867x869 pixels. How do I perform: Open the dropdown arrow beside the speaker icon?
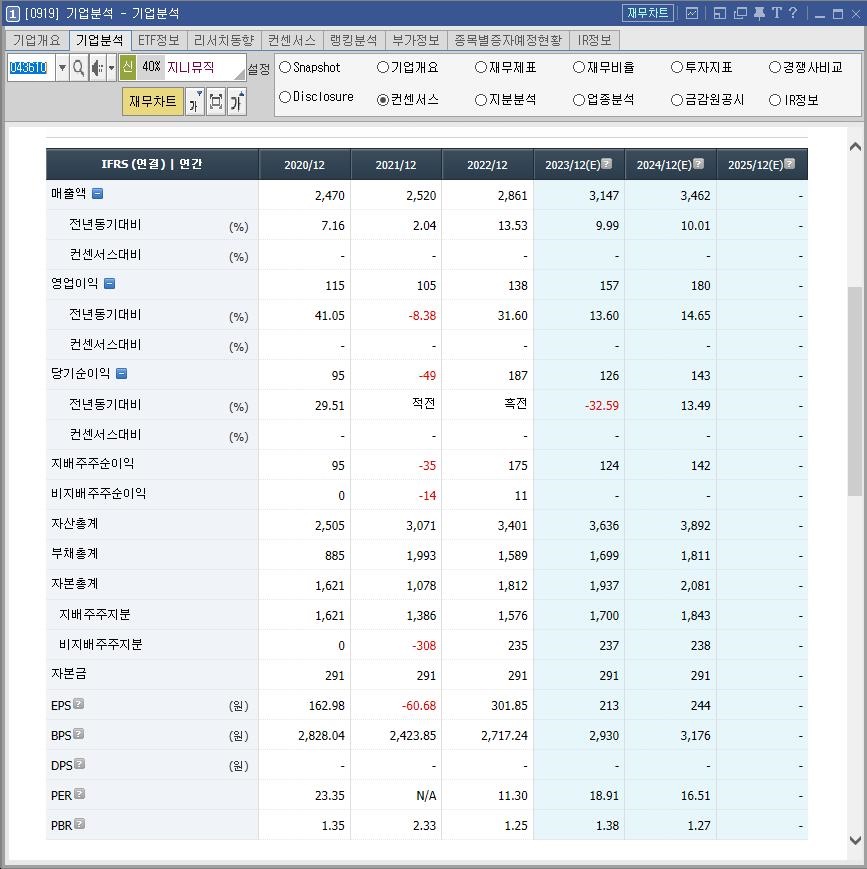(x=111, y=68)
